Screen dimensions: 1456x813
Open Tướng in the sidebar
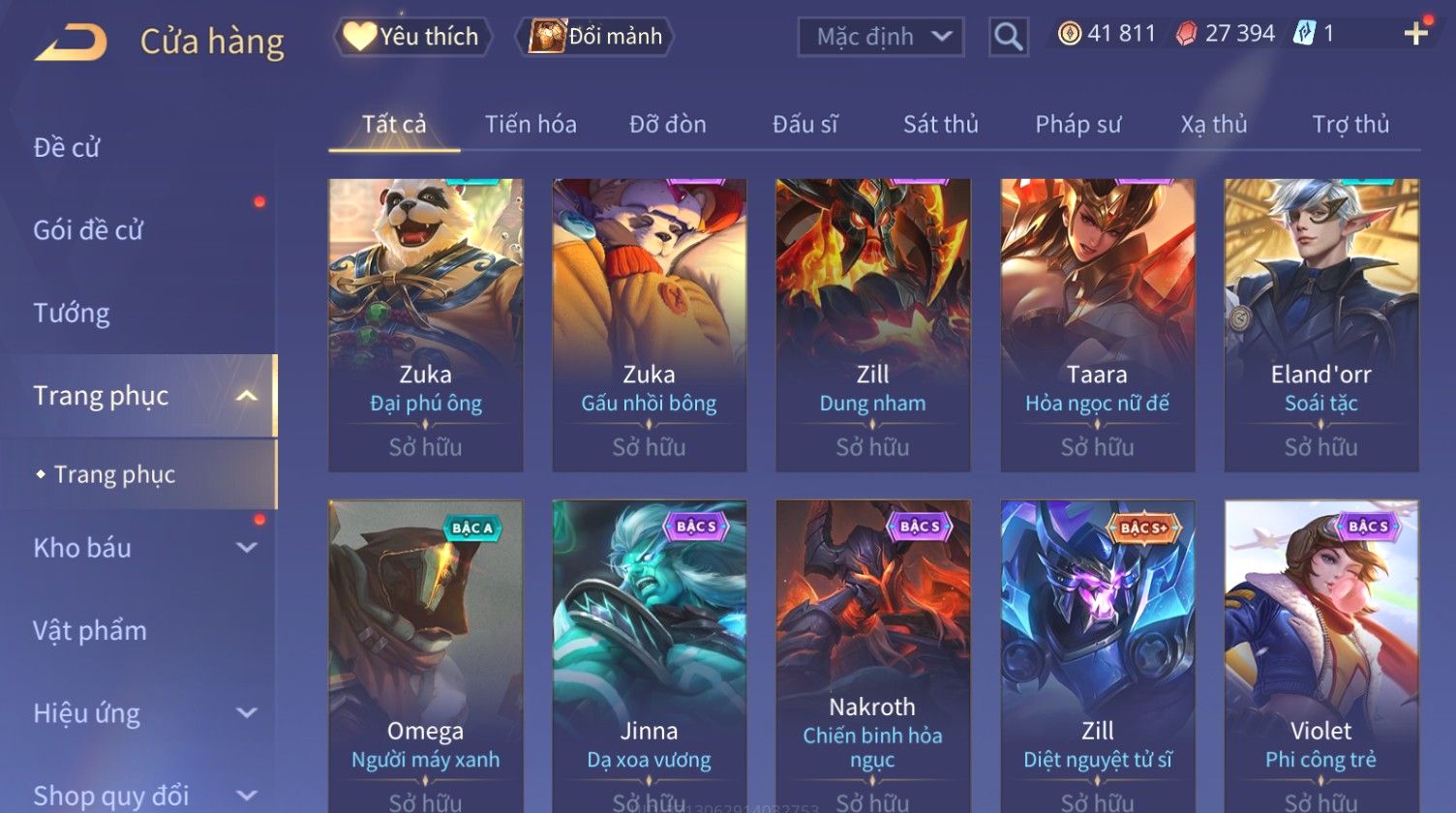point(72,314)
